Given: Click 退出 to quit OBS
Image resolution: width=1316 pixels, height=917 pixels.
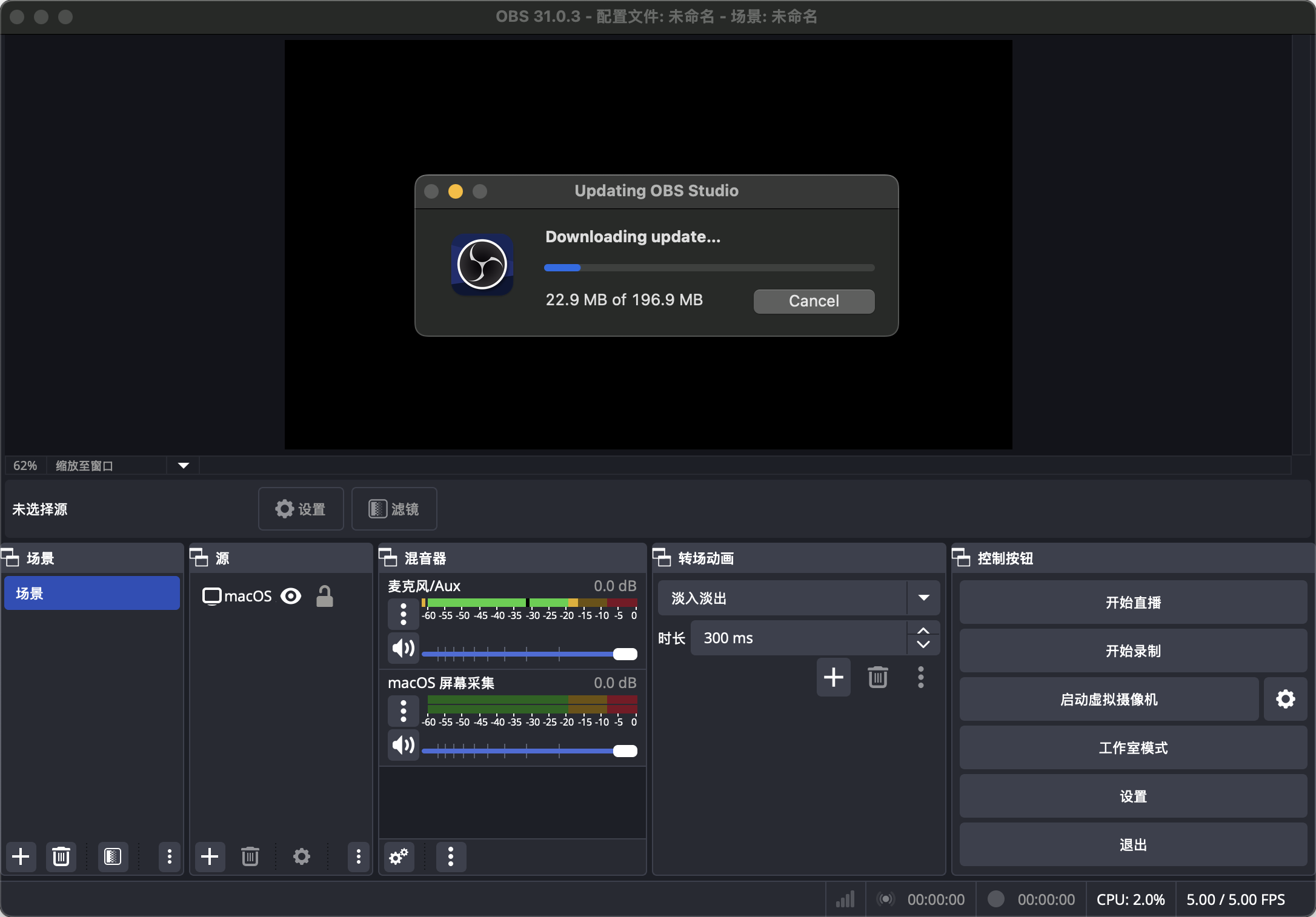Looking at the screenshot, I should point(1133,844).
